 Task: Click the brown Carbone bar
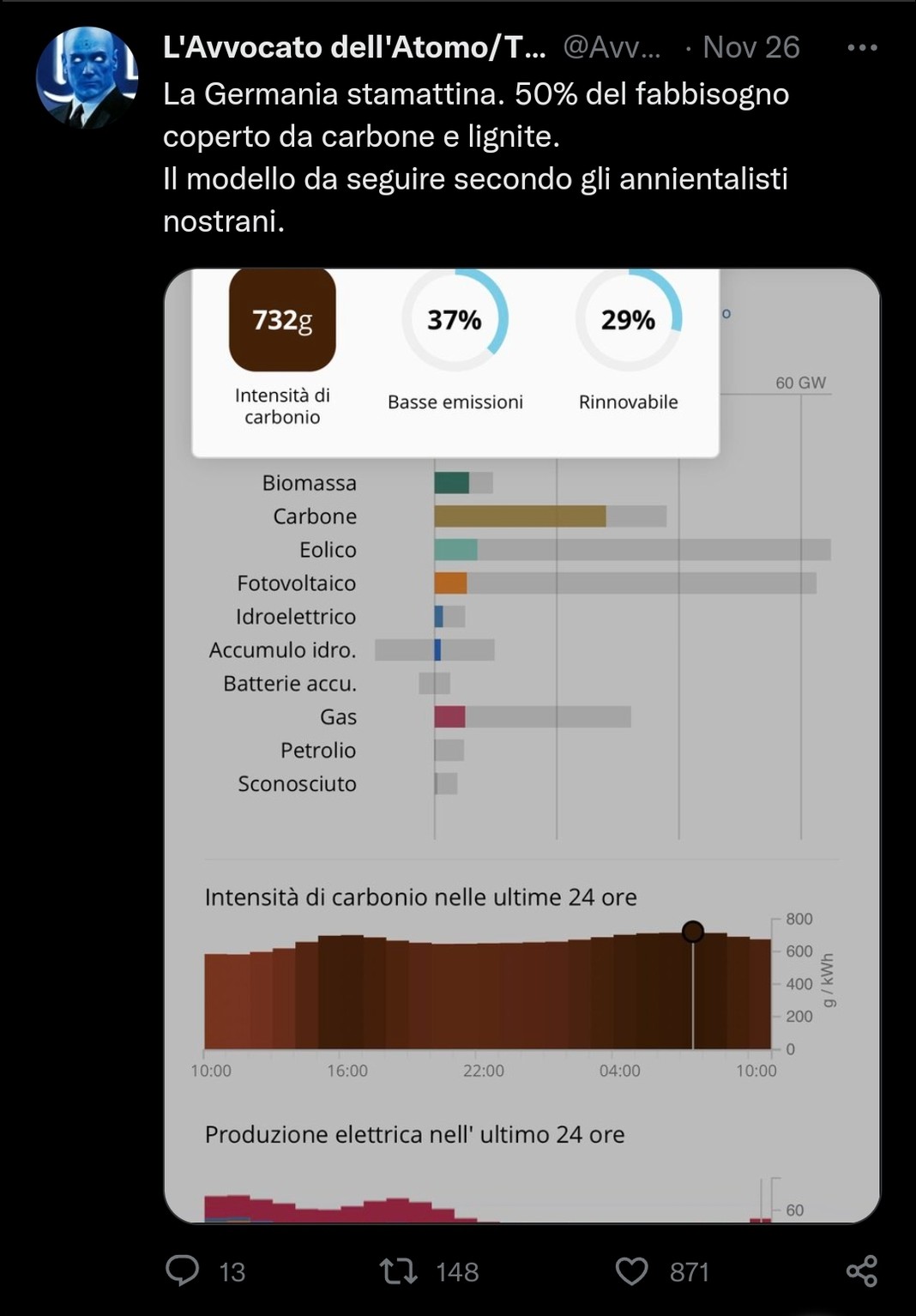coord(520,516)
